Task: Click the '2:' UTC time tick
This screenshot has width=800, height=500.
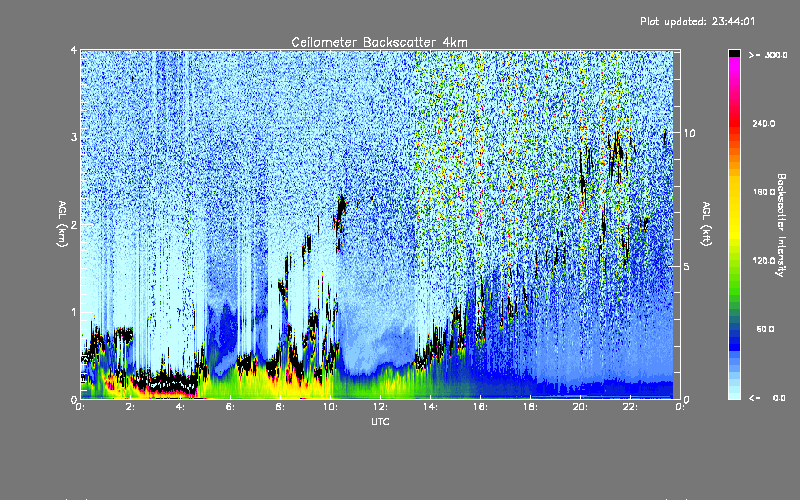Action: (x=131, y=407)
